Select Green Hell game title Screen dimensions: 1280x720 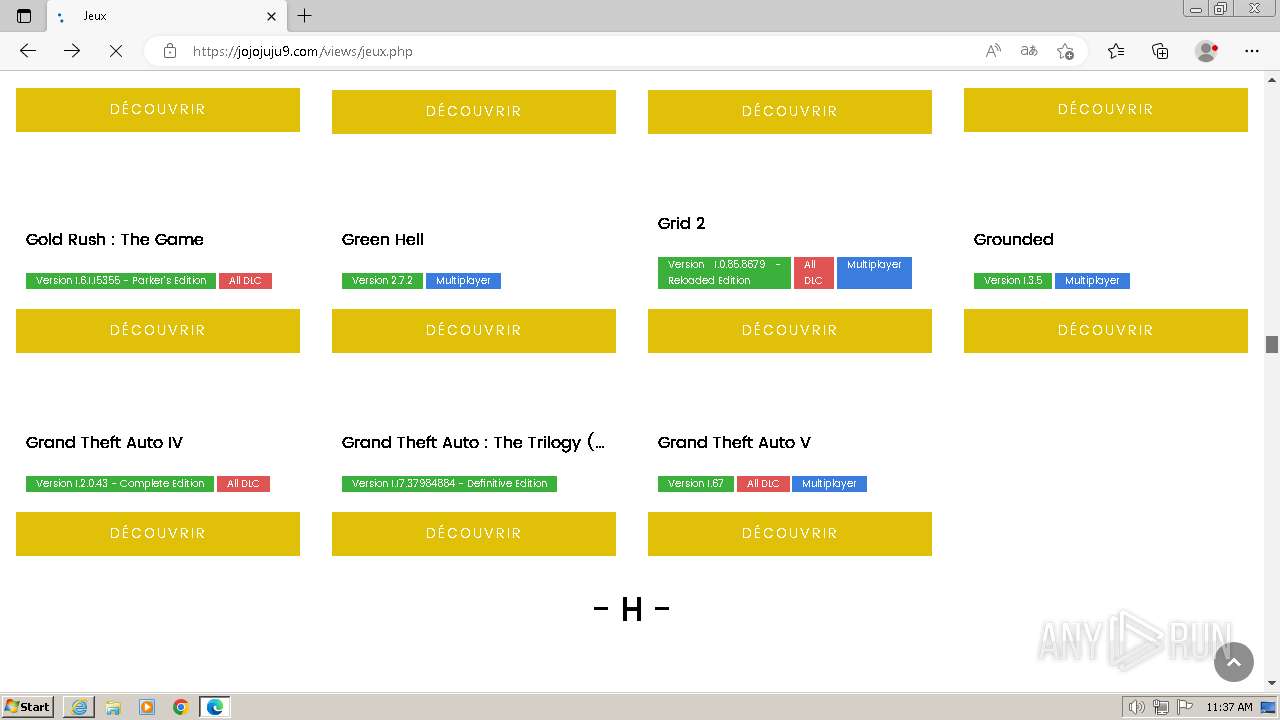[383, 239]
